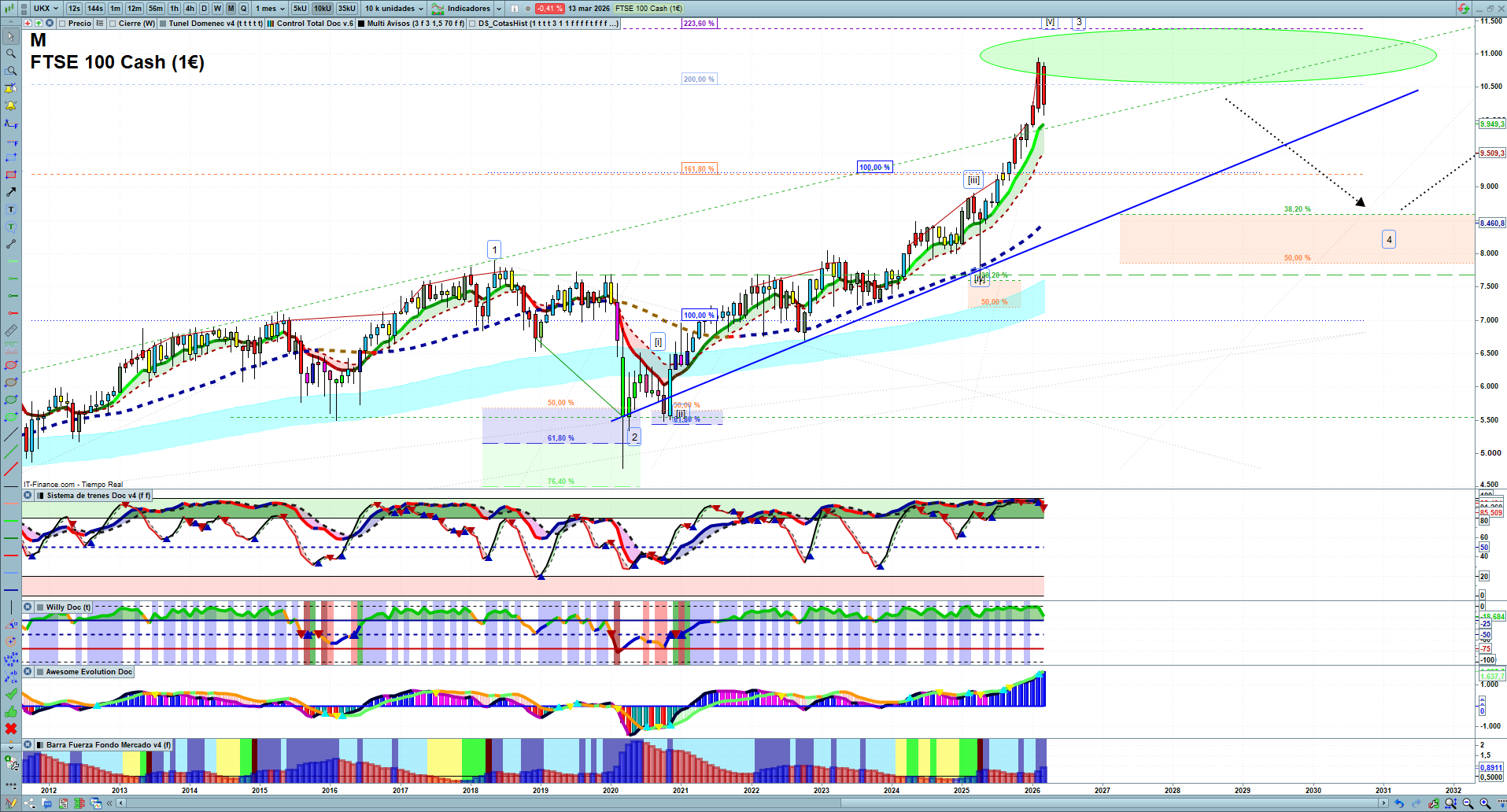The height and width of the screenshot is (812, 1507).
Task: Click the Control Total Doc v.6 color swatch
Action: tap(271, 24)
